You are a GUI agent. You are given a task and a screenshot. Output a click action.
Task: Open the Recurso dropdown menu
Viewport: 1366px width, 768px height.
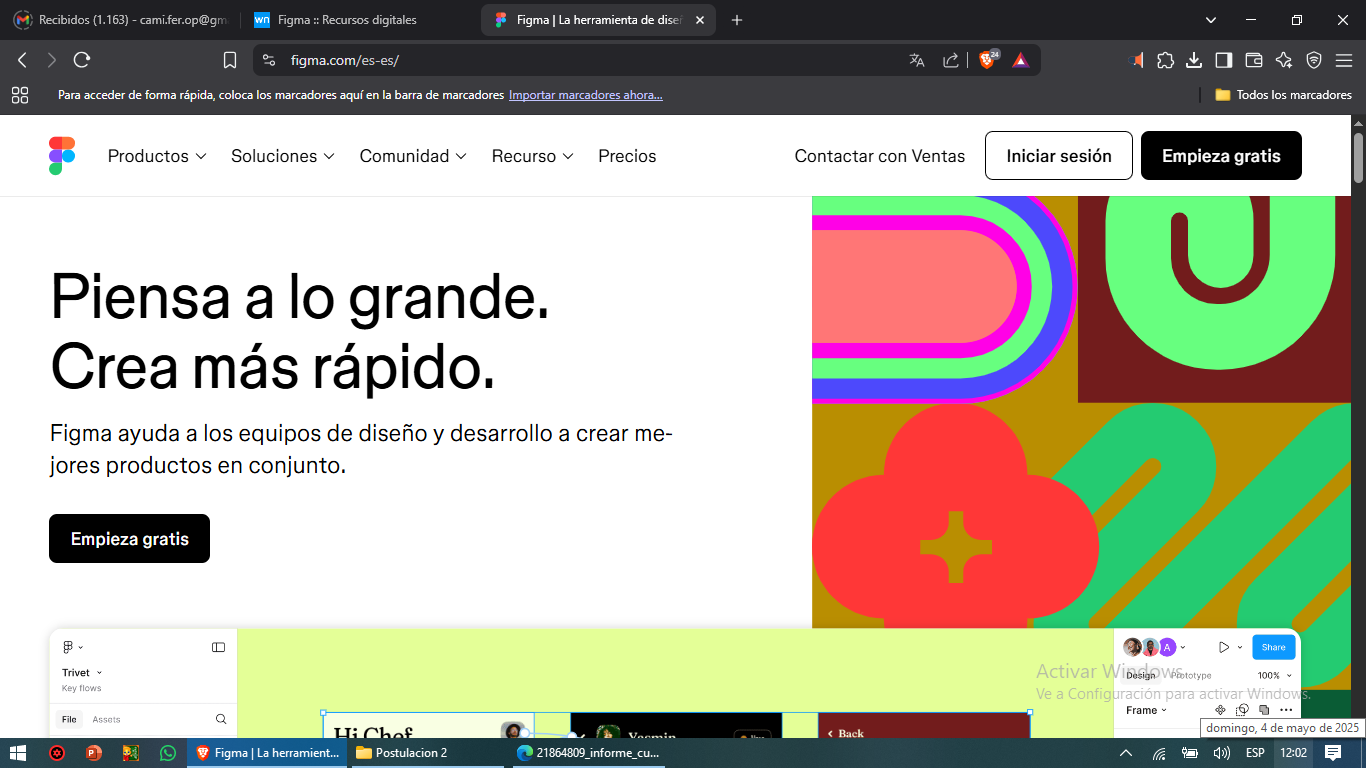[x=532, y=156]
